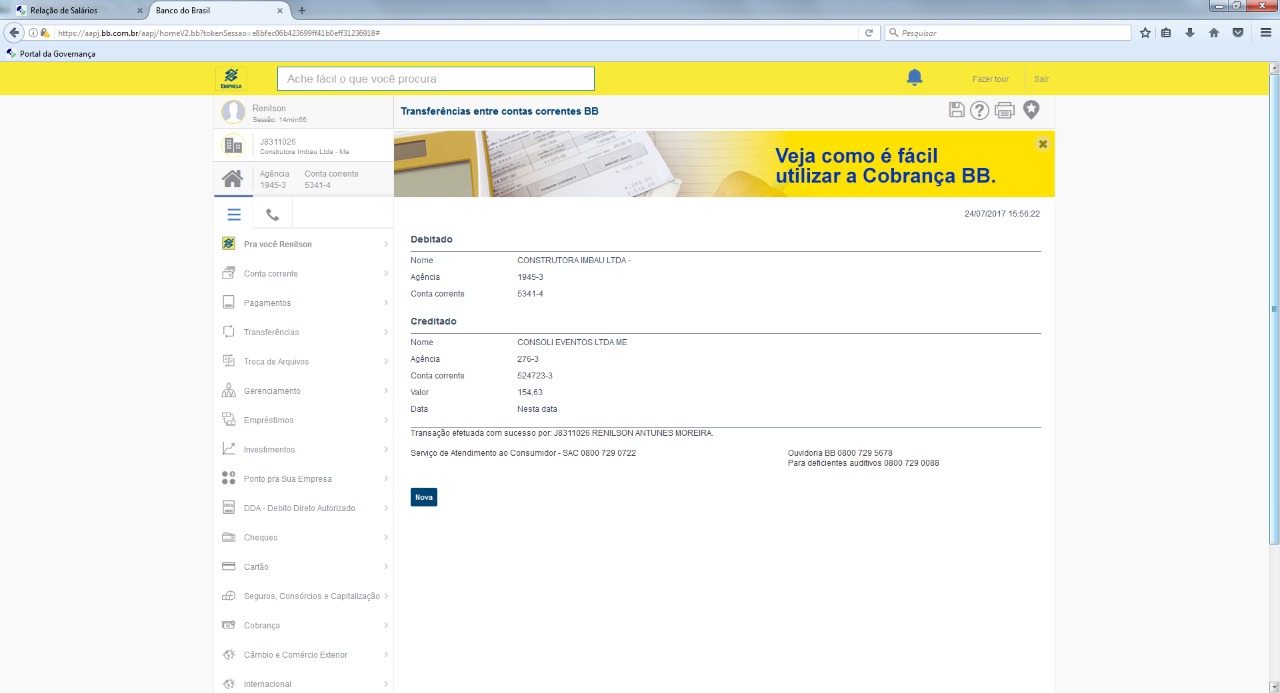Open the Pagamentos menu item
The height and width of the screenshot is (693, 1280).
[x=304, y=302]
